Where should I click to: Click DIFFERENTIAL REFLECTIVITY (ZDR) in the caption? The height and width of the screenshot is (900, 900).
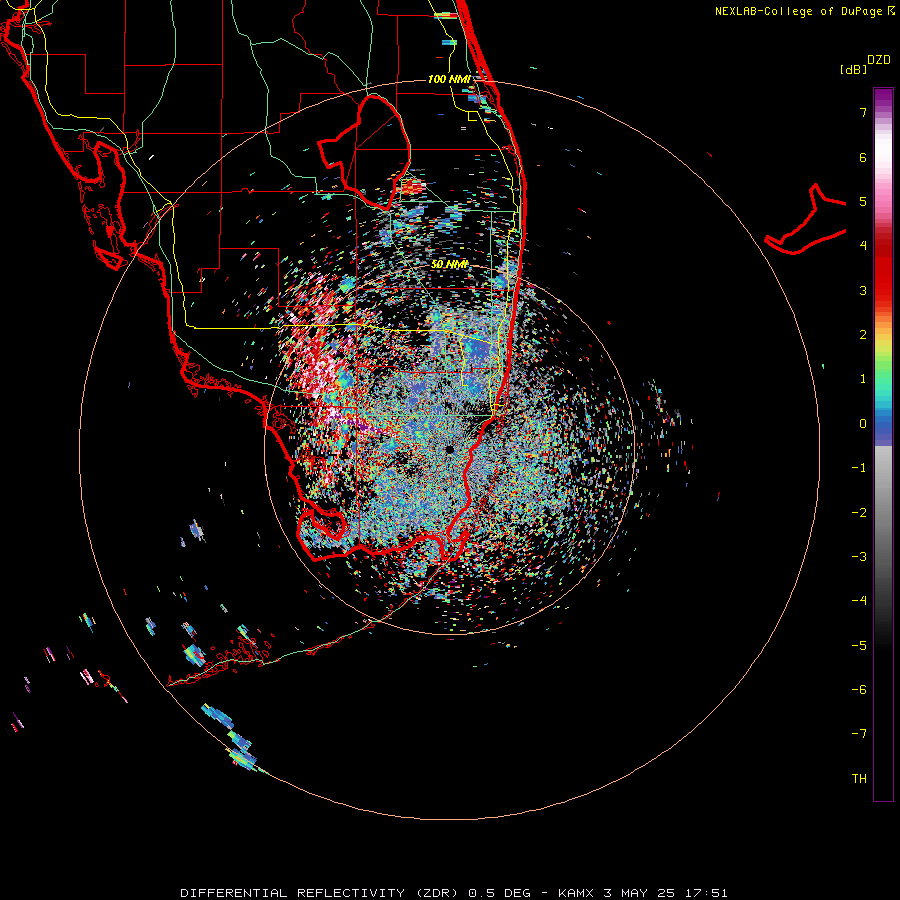pos(321,893)
